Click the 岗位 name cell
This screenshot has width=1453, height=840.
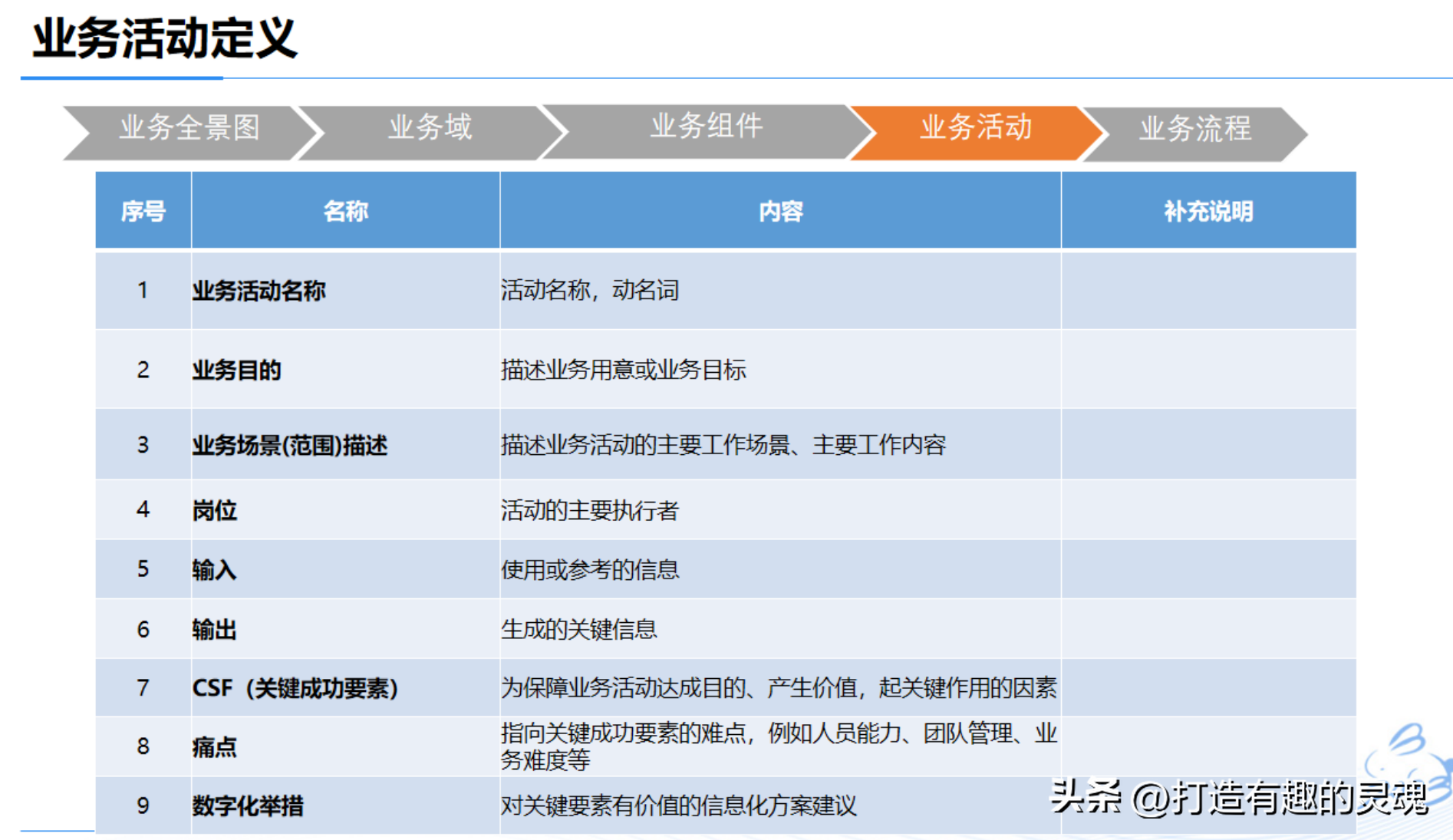click(x=346, y=510)
